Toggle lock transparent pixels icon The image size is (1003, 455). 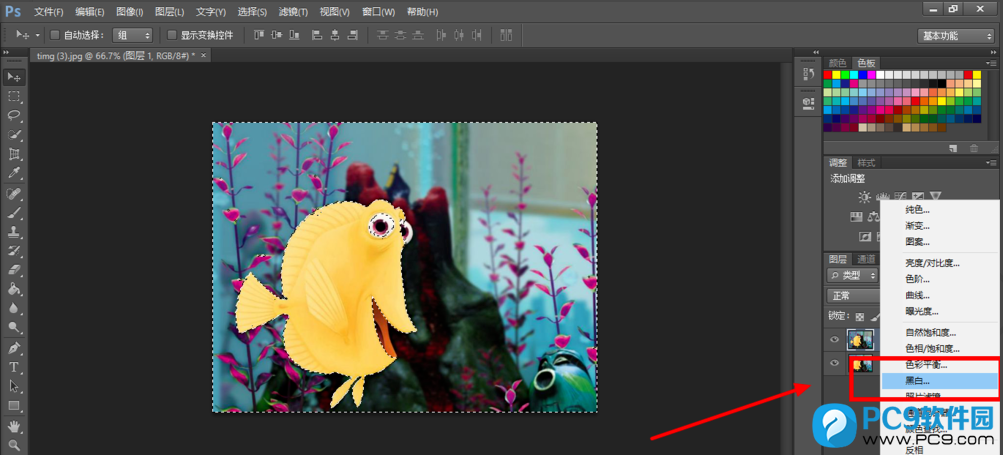860,316
